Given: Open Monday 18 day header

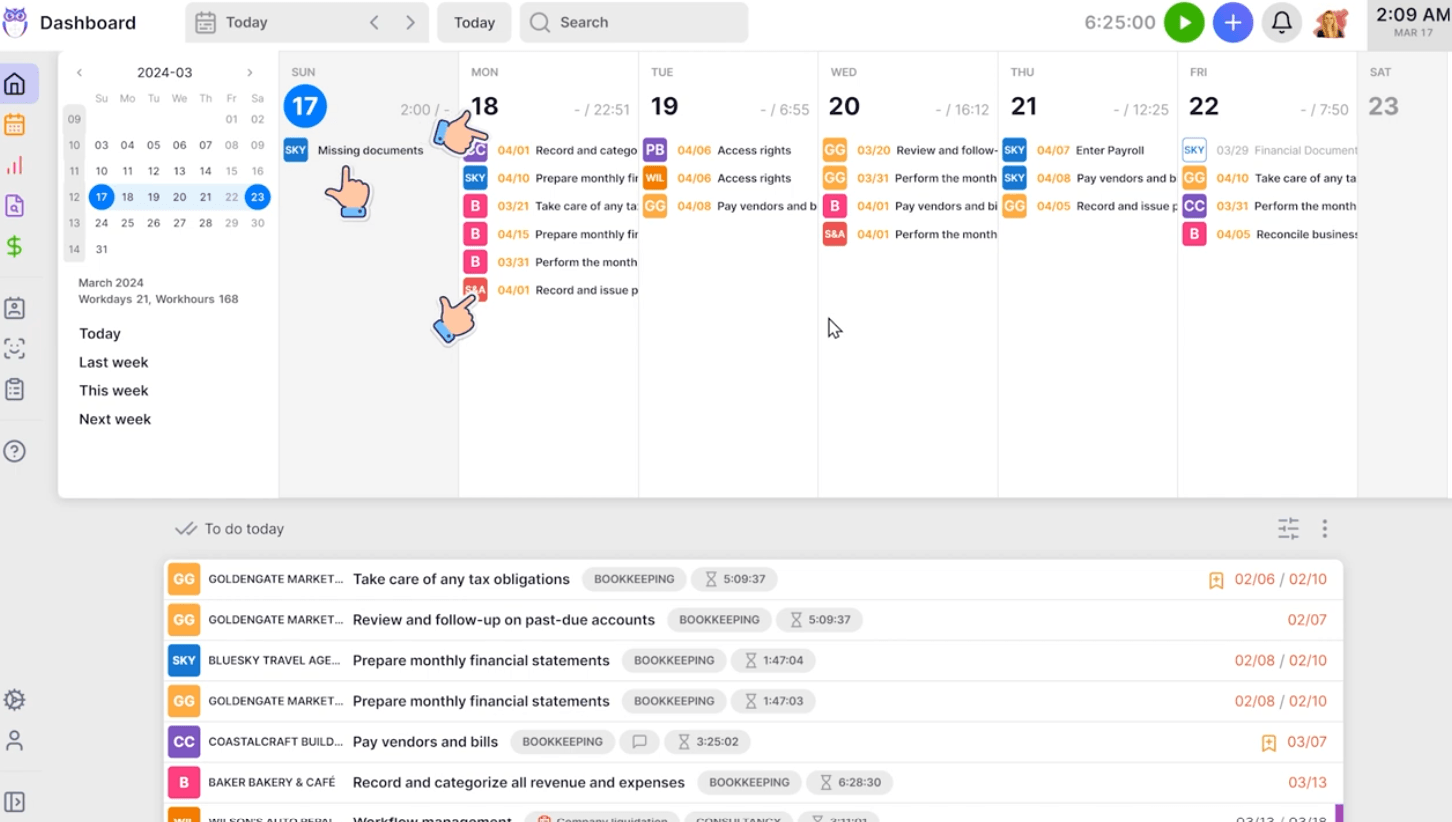Looking at the screenshot, I should pyautogui.click(x=484, y=106).
